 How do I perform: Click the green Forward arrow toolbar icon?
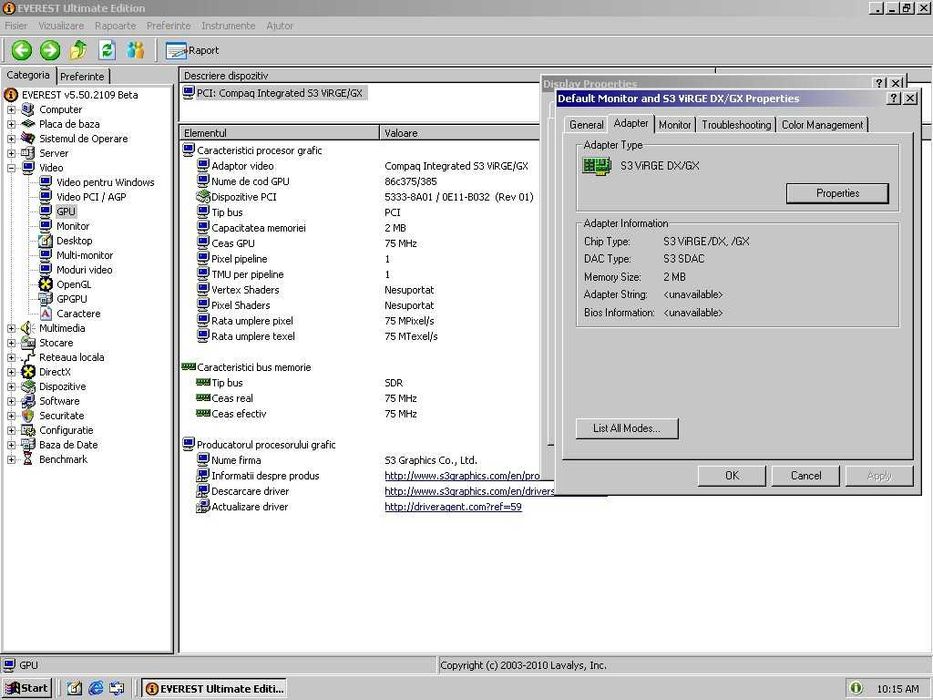click(x=50, y=50)
